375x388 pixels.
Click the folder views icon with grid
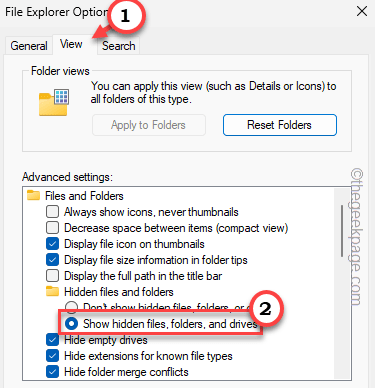(54, 102)
